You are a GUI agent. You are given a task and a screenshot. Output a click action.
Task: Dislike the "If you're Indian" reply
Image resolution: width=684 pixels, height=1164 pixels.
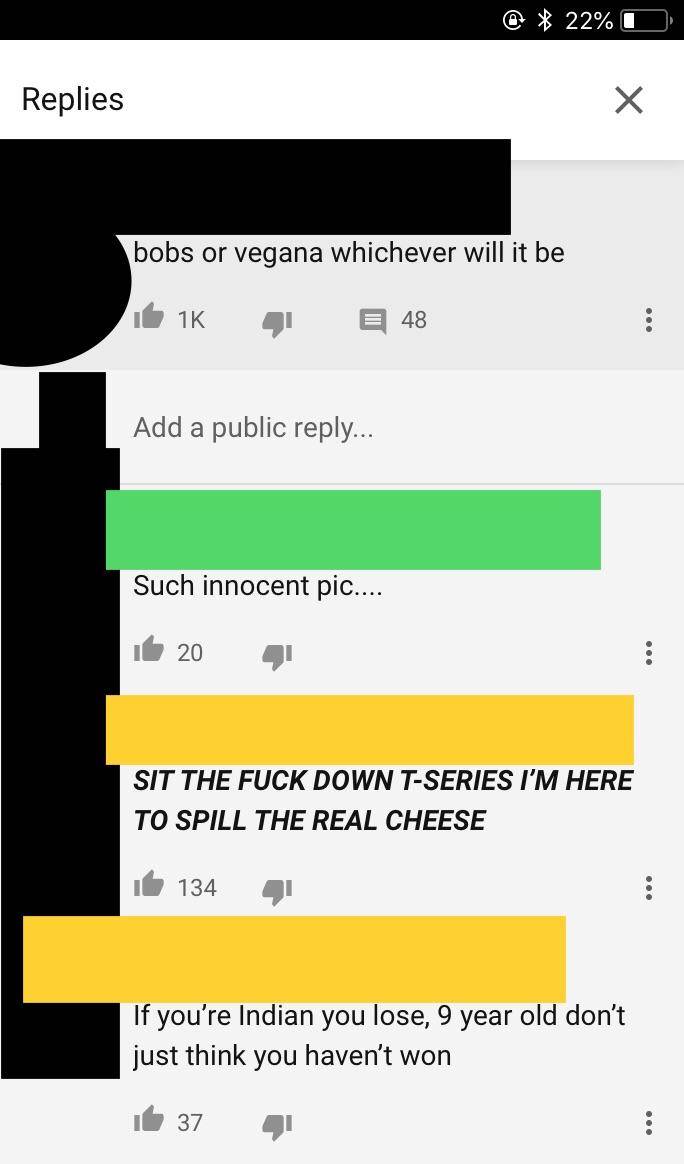pyautogui.click(x=278, y=1125)
